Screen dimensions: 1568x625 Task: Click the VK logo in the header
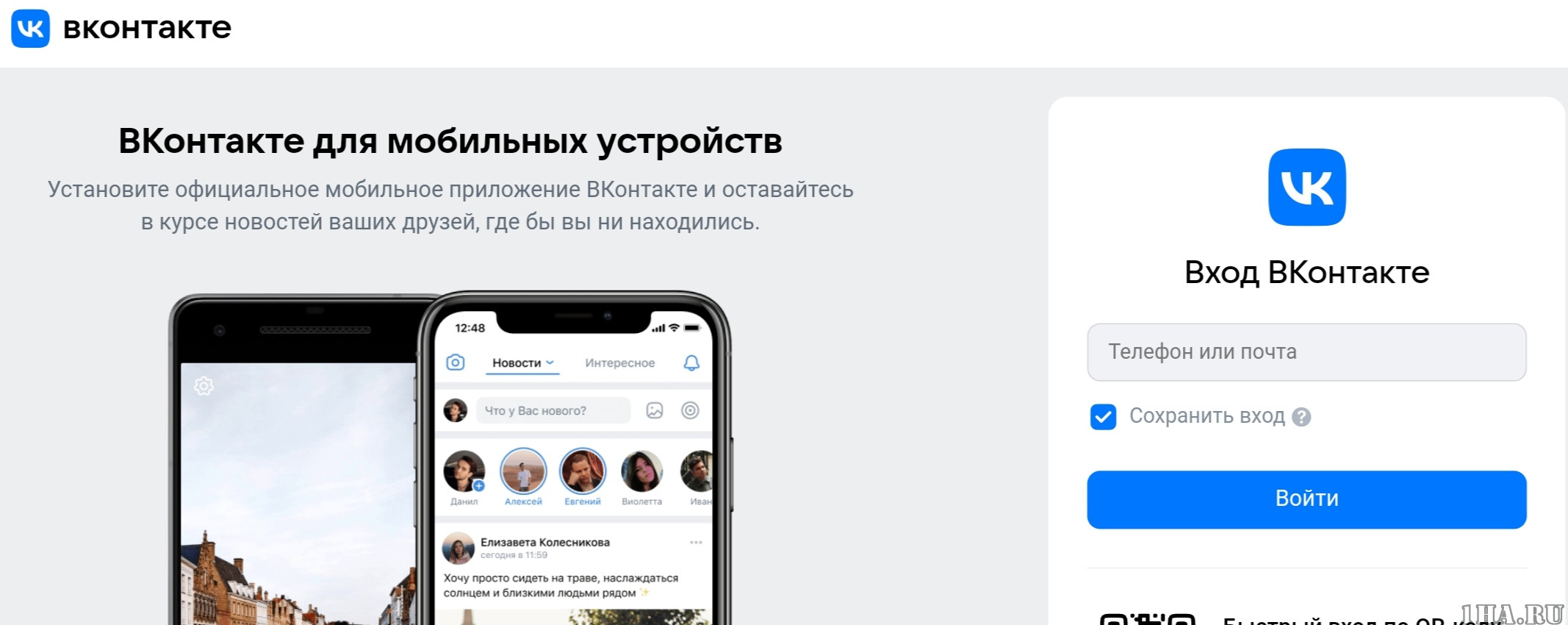pos(31,29)
